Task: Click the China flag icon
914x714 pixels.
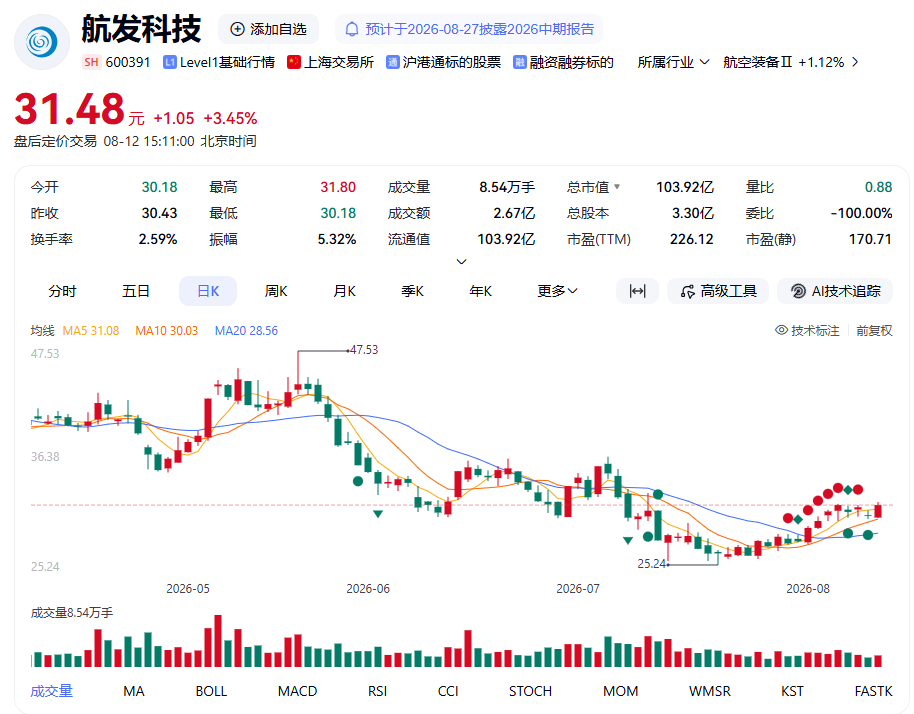Action: click(294, 62)
